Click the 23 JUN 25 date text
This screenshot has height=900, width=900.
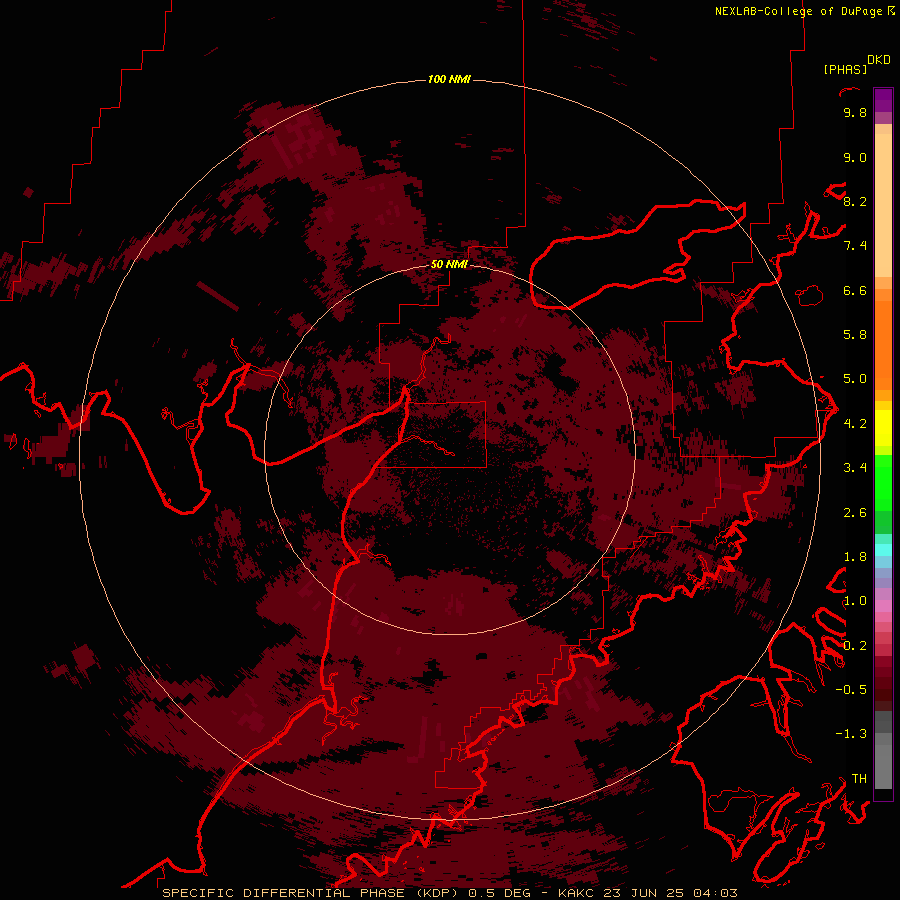645,893
